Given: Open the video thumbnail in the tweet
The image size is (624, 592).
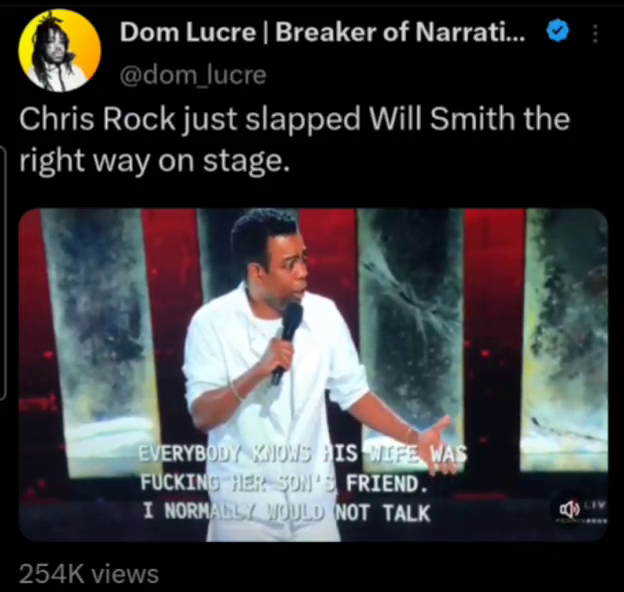Looking at the screenshot, I should [x=313, y=375].
